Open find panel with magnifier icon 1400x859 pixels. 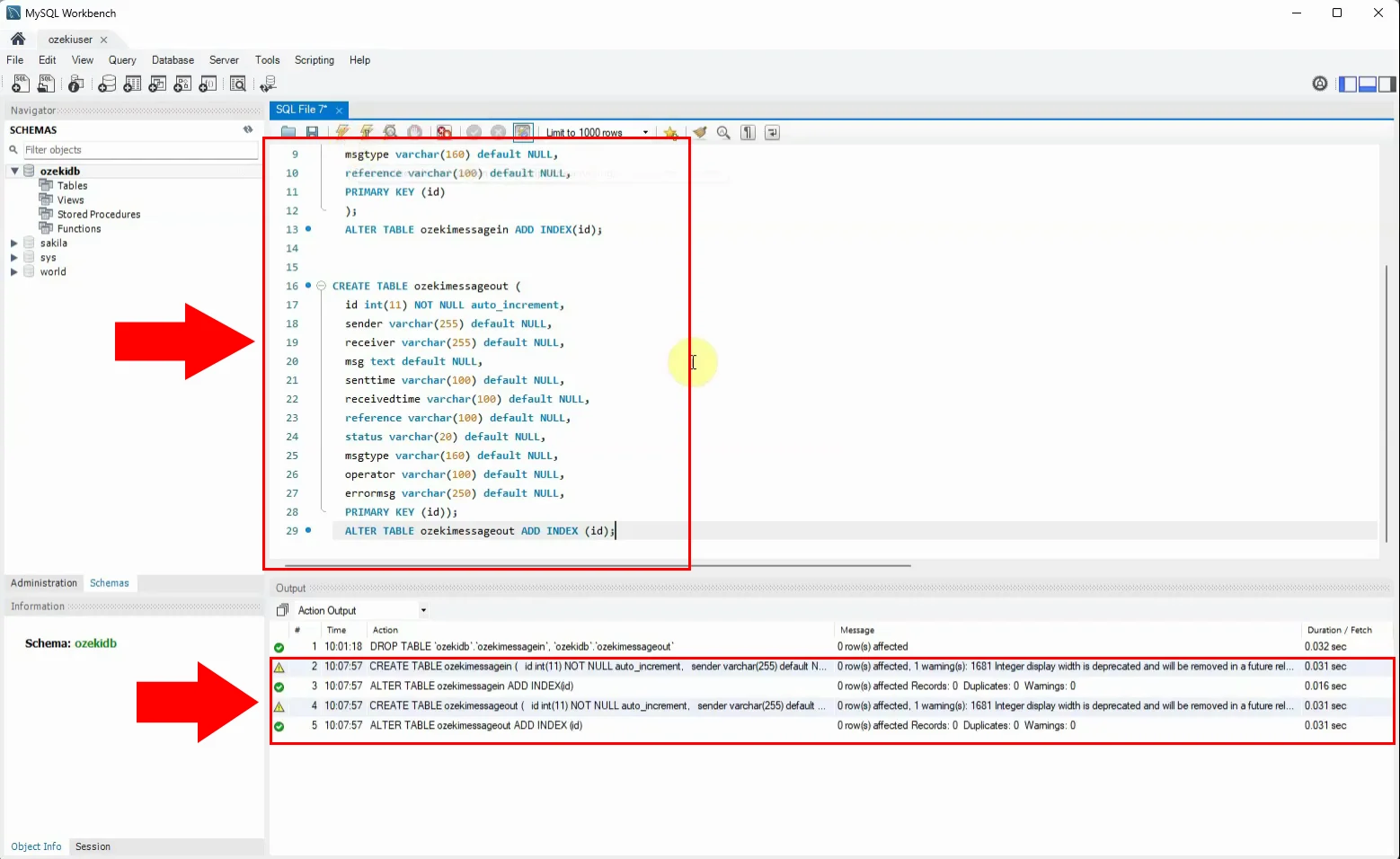[x=723, y=132]
